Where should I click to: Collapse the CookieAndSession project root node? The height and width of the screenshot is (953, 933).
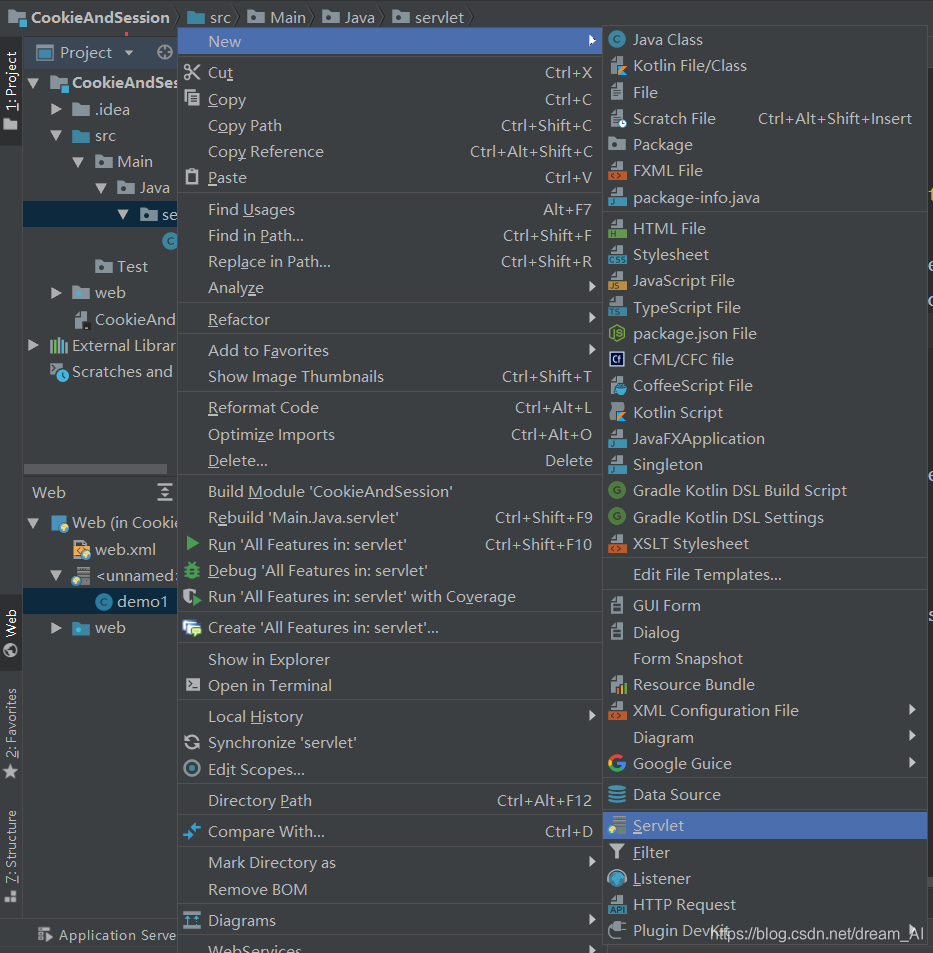(x=34, y=83)
